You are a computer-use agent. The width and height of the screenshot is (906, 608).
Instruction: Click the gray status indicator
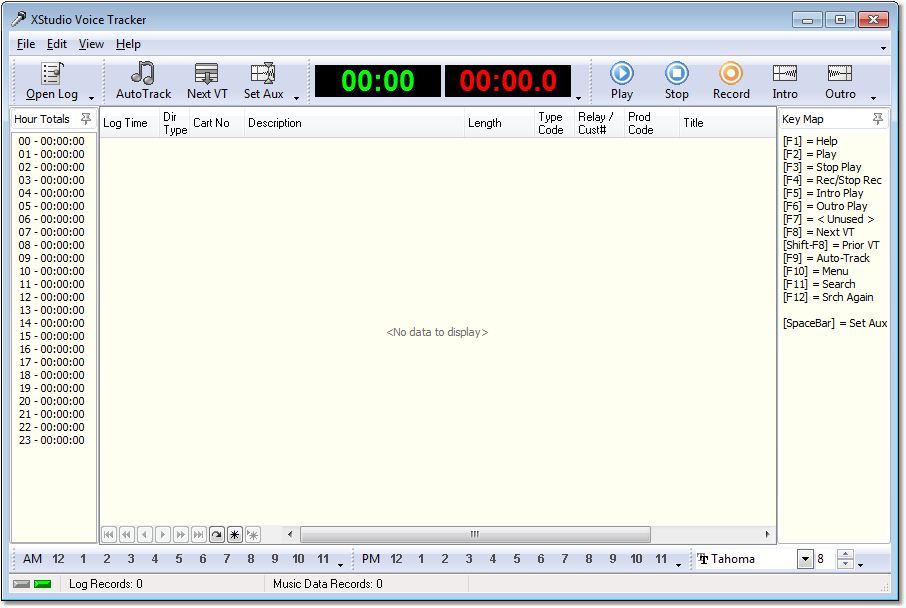[x=21, y=584]
